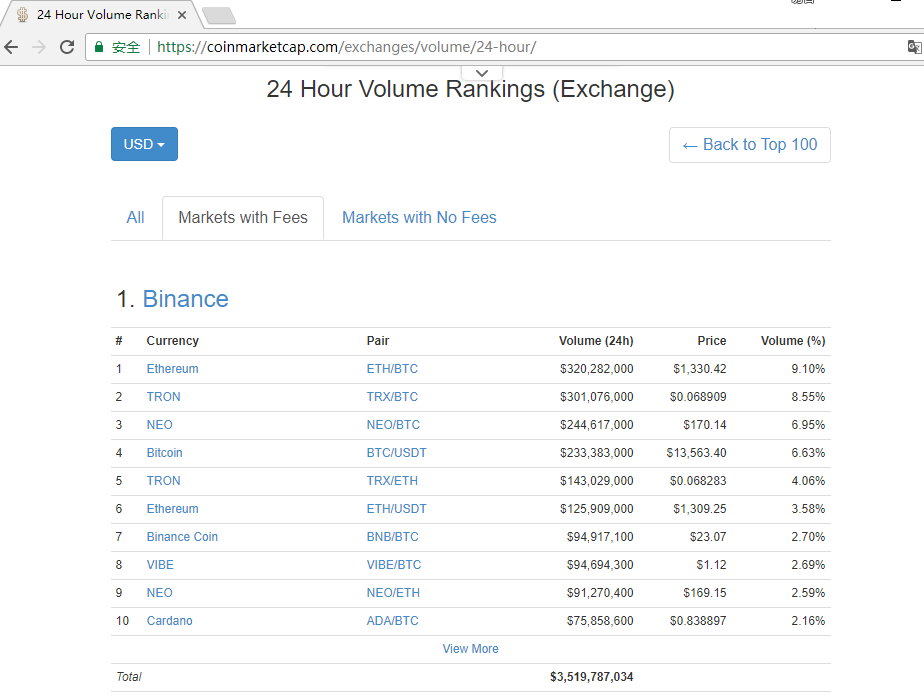
Task: Open the NEO/ETH pair link
Action: pyautogui.click(x=393, y=593)
